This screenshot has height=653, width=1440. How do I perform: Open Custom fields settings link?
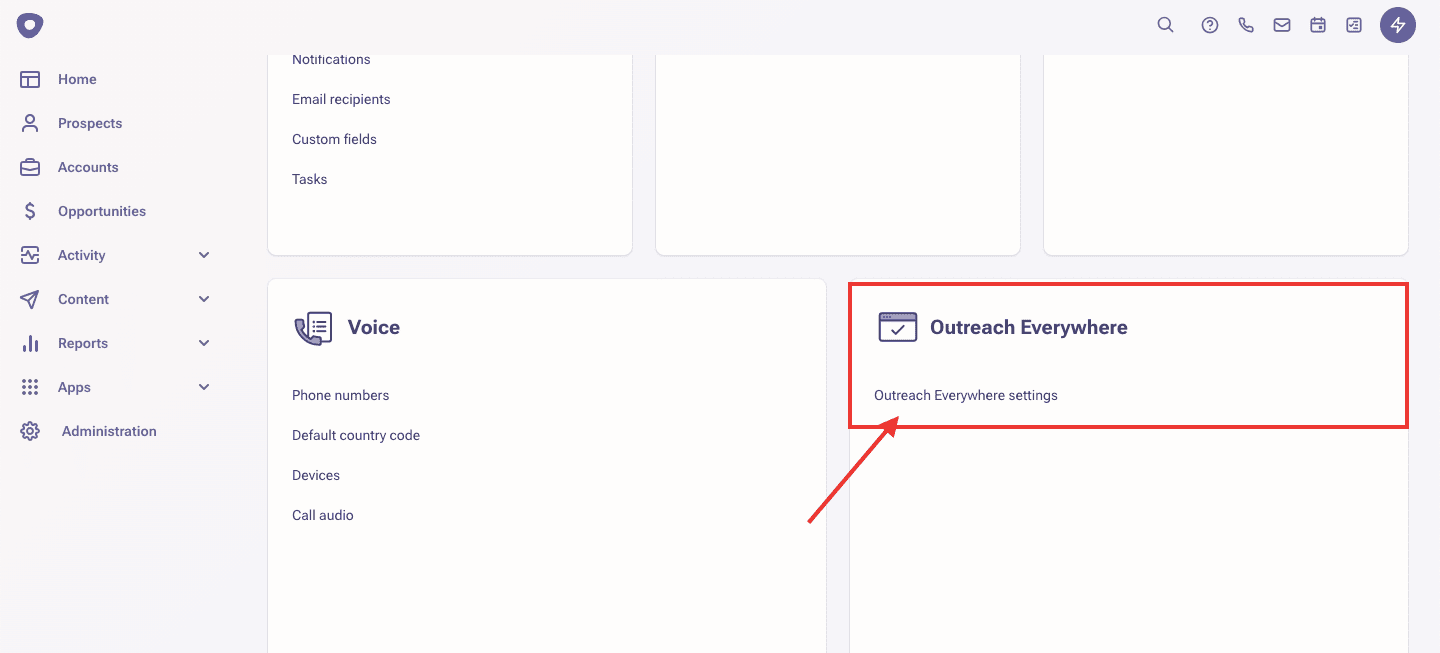click(x=334, y=139)
